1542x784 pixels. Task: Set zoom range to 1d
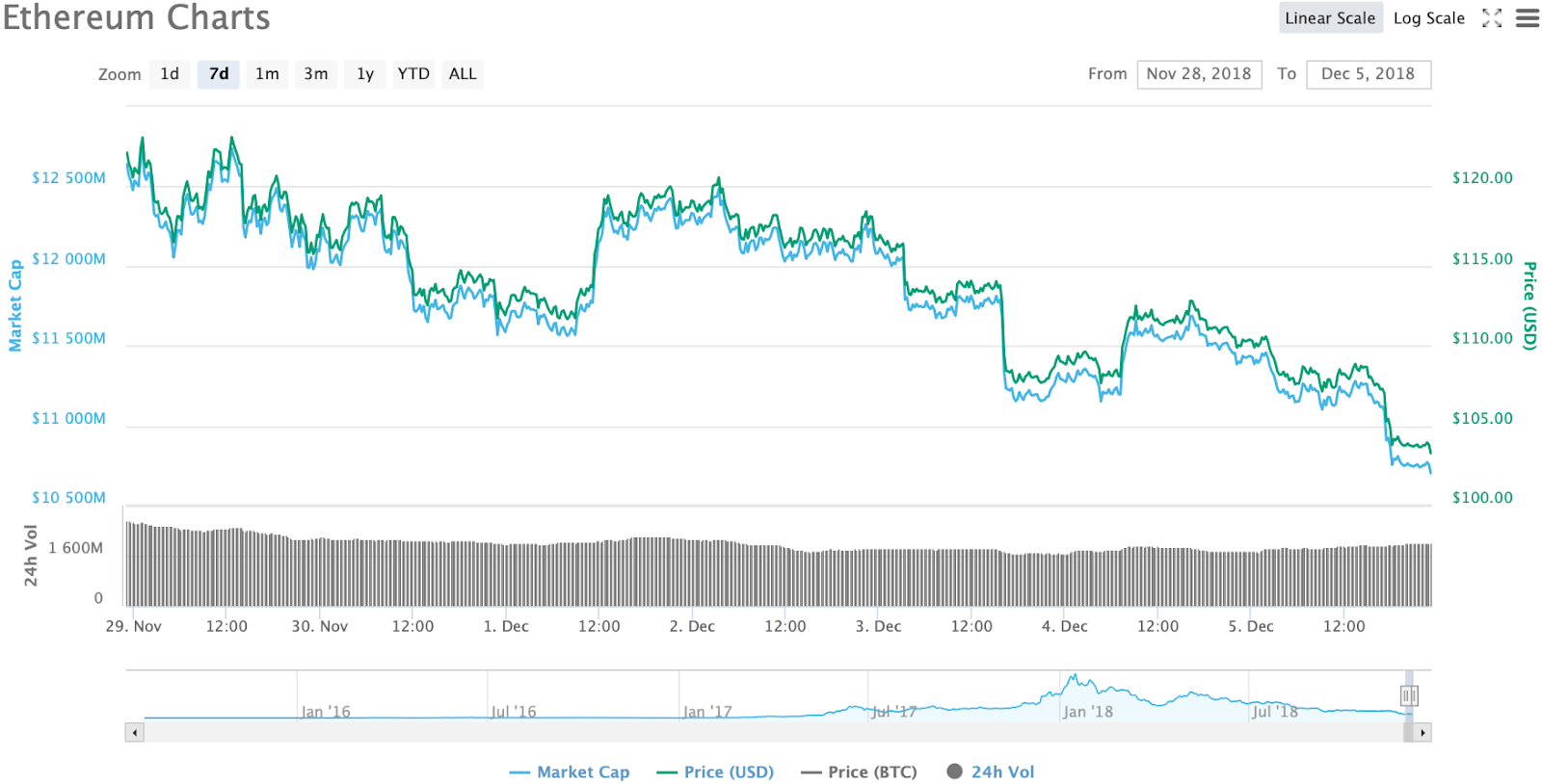(x=170, y=74)
